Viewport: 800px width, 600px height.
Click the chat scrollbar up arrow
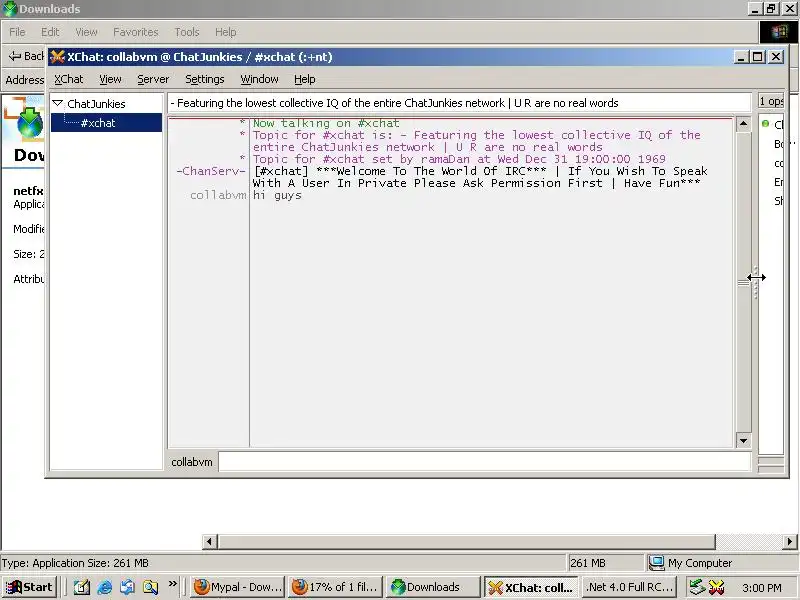pos(743,123)
